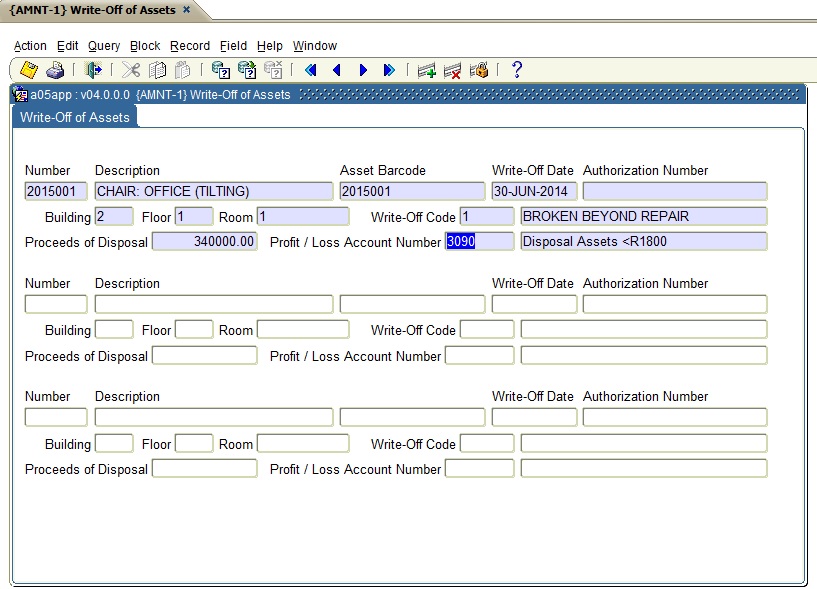The image size is (817, 589).
Task: Open the Query menu
Action: pyautogui.click(x=104, y=46)
